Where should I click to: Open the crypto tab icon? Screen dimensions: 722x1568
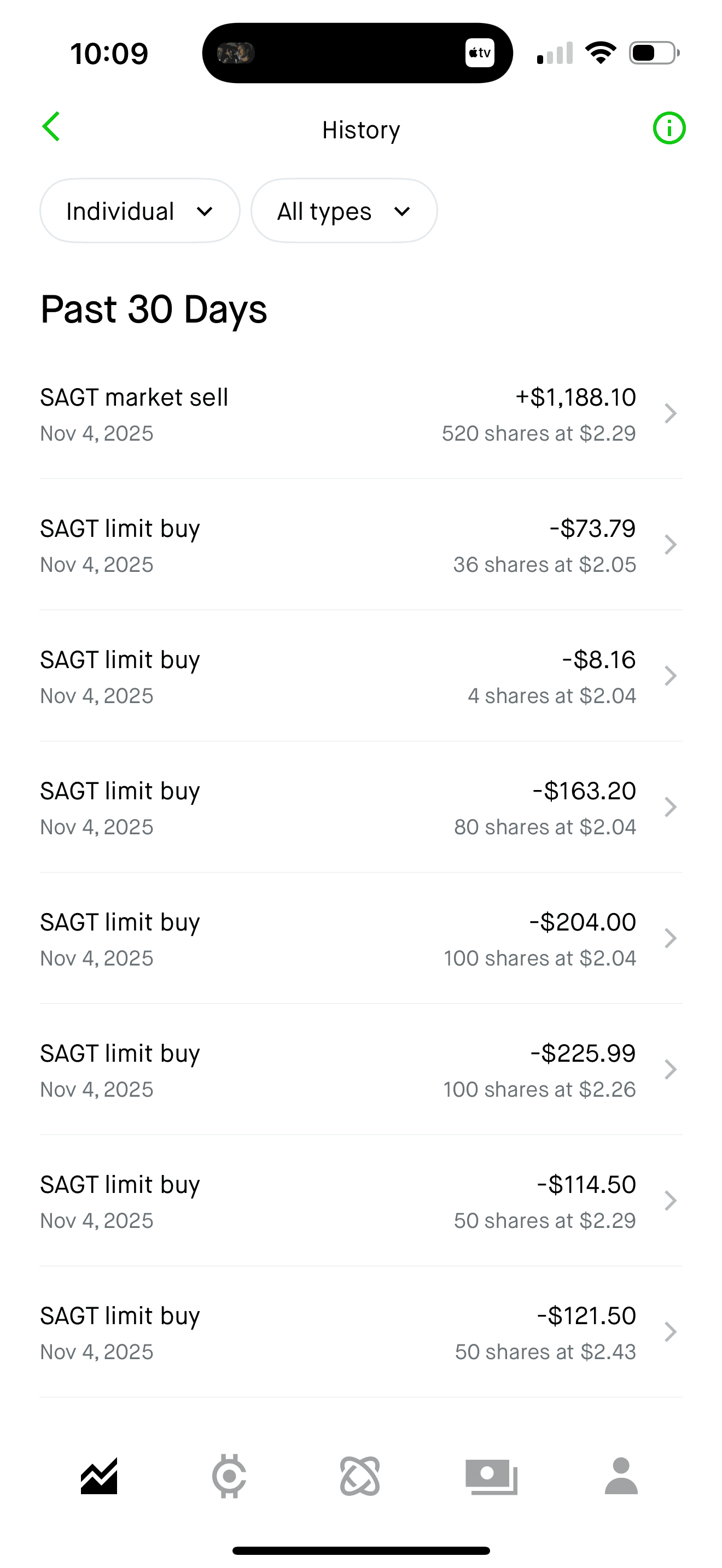(229, 1476)
